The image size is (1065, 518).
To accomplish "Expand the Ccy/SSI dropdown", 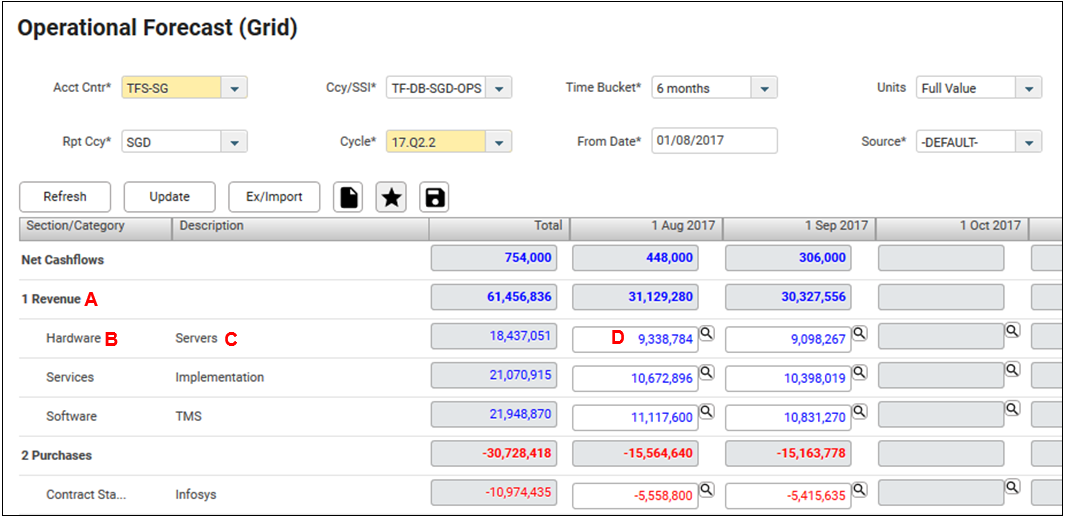I will pos(499,88).
